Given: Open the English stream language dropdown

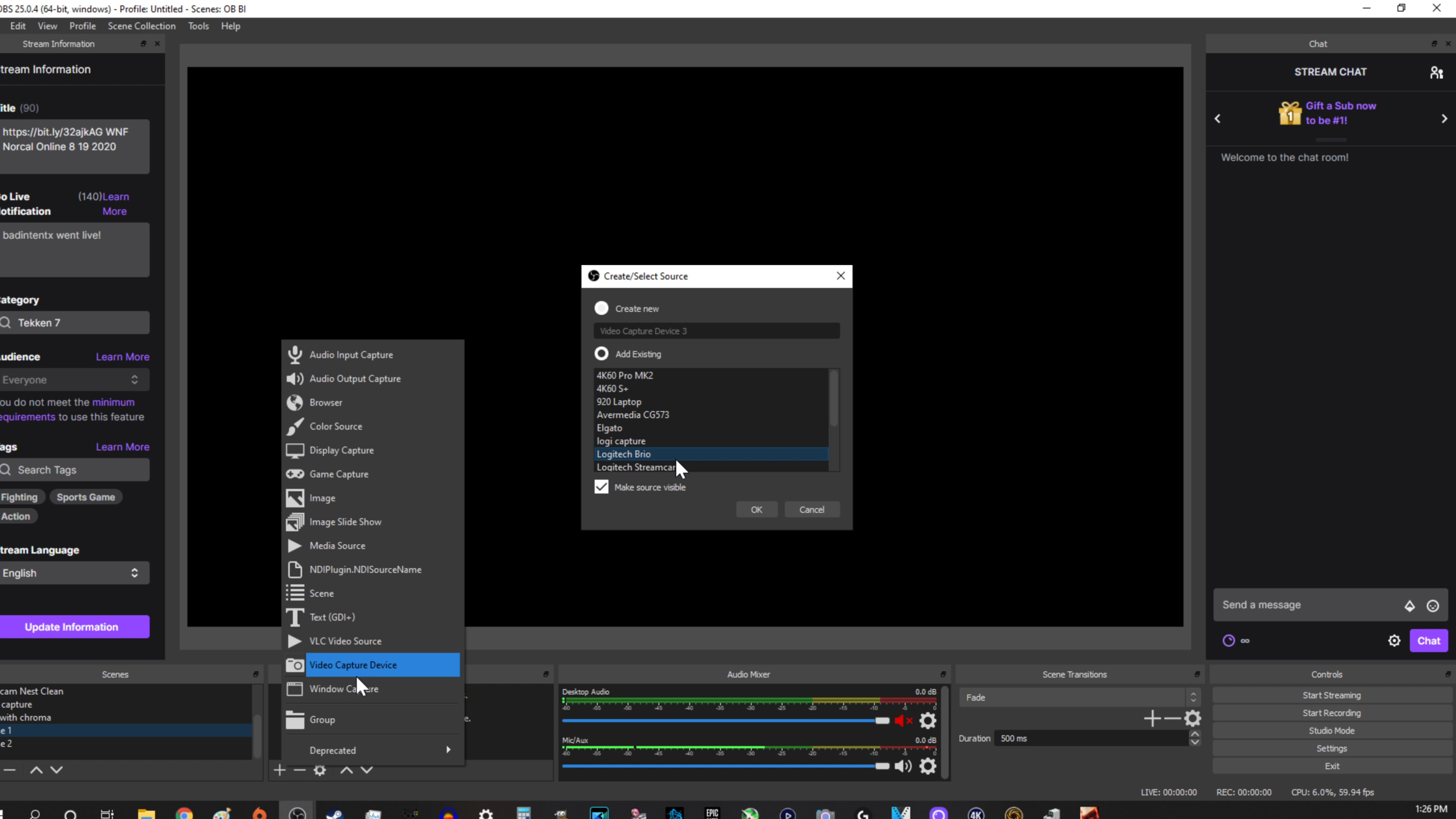Looking at the screenshot, I should (x=74, y=573).
